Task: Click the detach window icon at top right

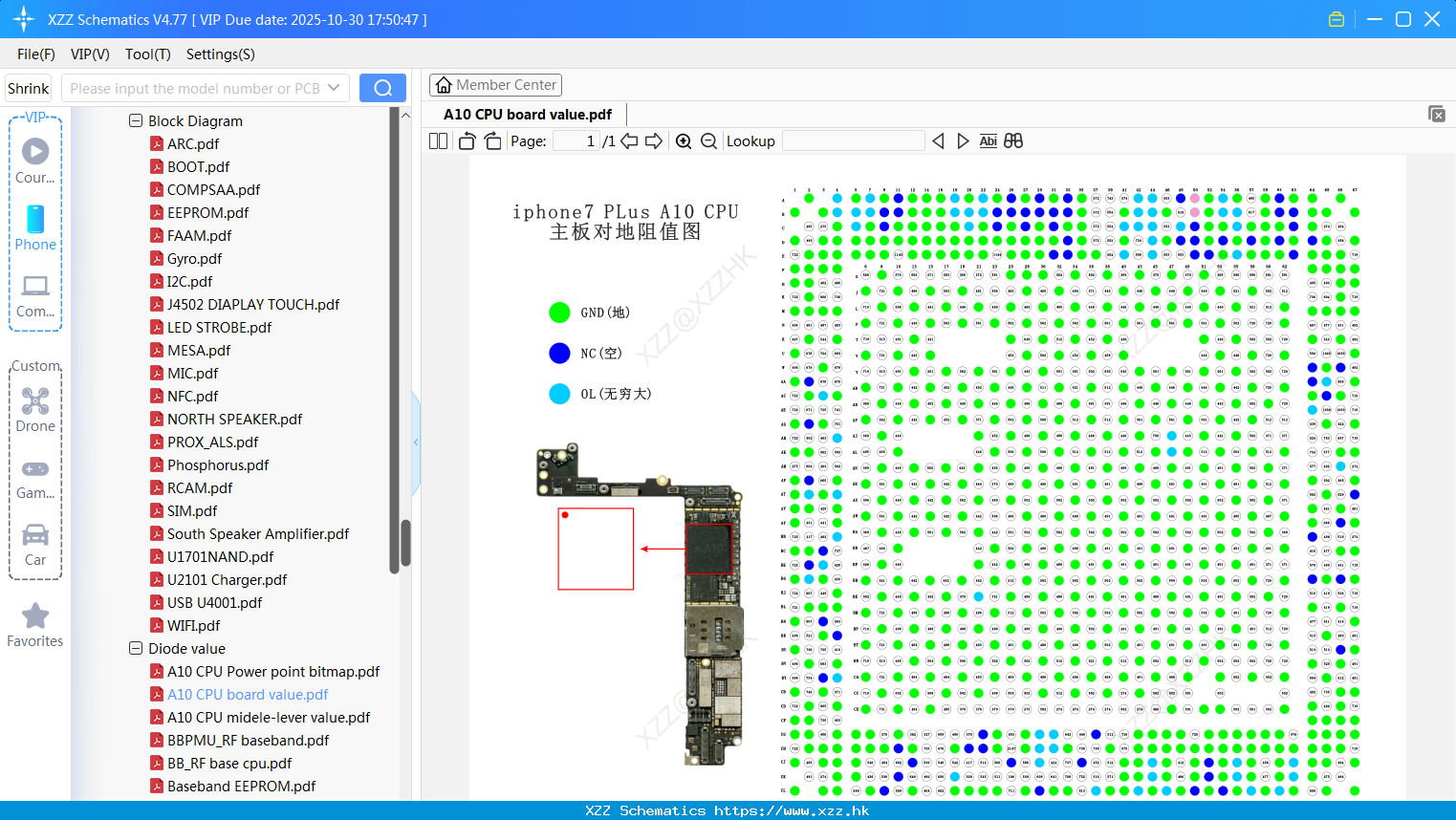Action: tap(1437, 114)
